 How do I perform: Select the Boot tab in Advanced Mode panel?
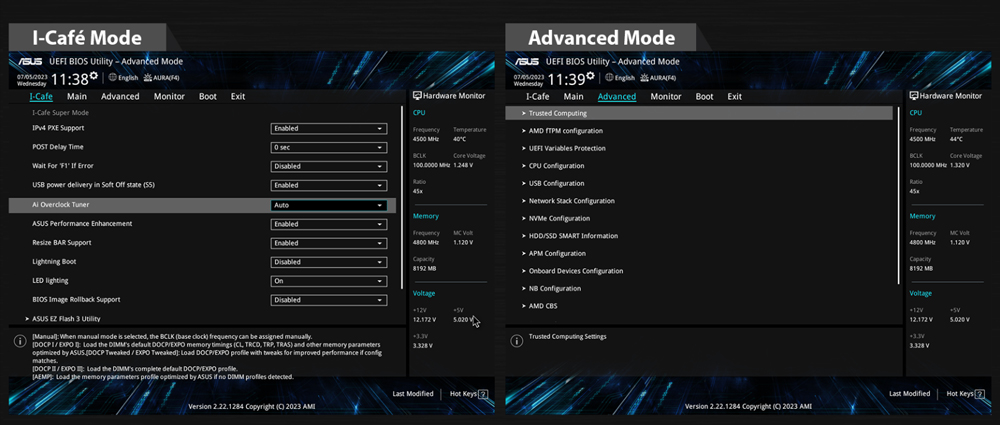(704, 97)
